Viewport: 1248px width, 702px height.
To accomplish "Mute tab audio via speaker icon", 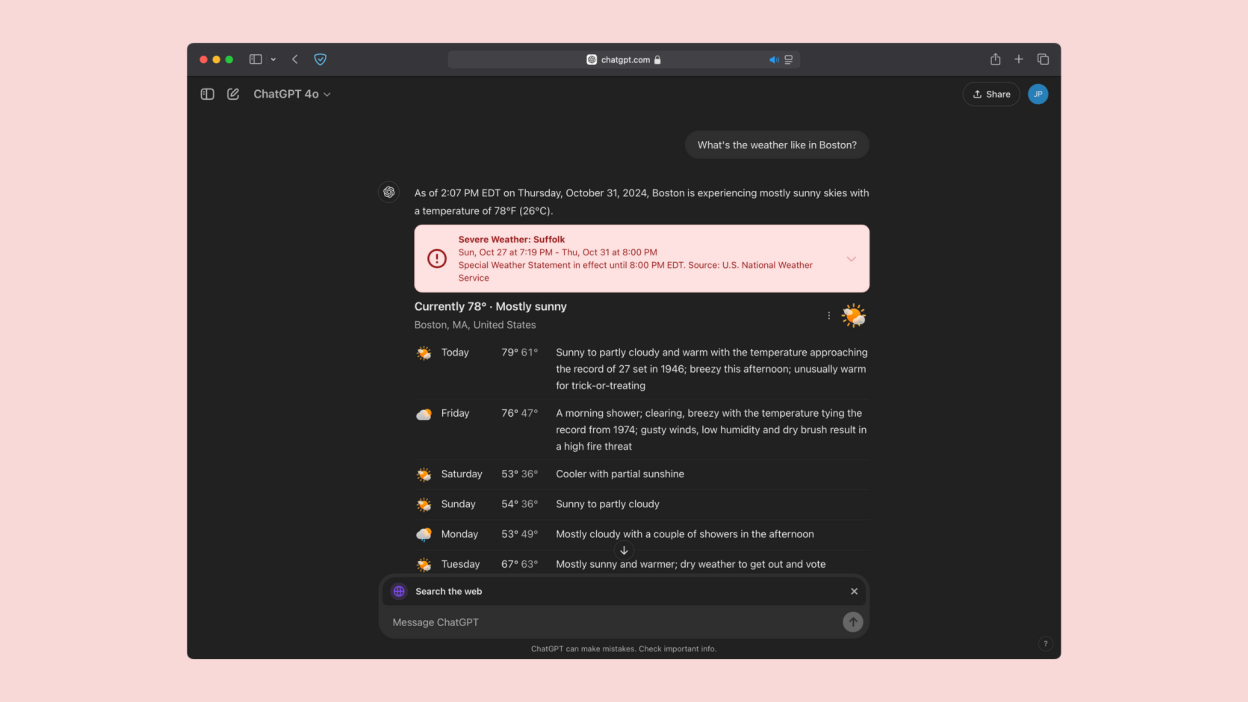I will tap(773, 60).
